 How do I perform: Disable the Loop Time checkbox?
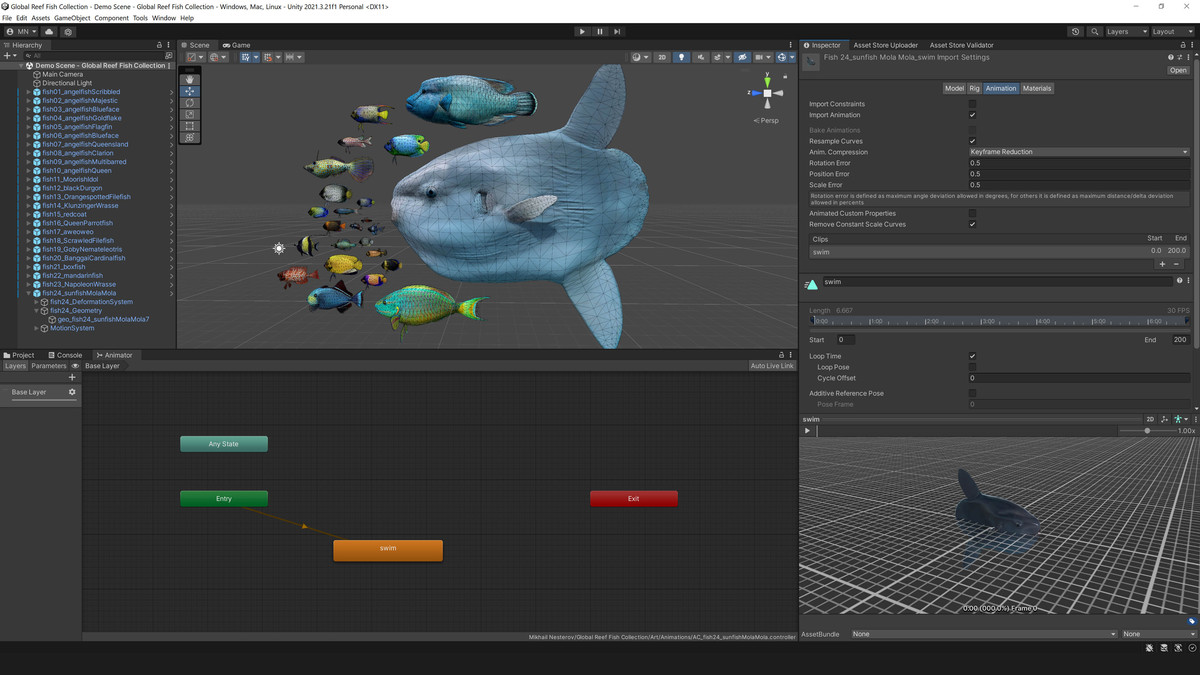click(970, 356)
